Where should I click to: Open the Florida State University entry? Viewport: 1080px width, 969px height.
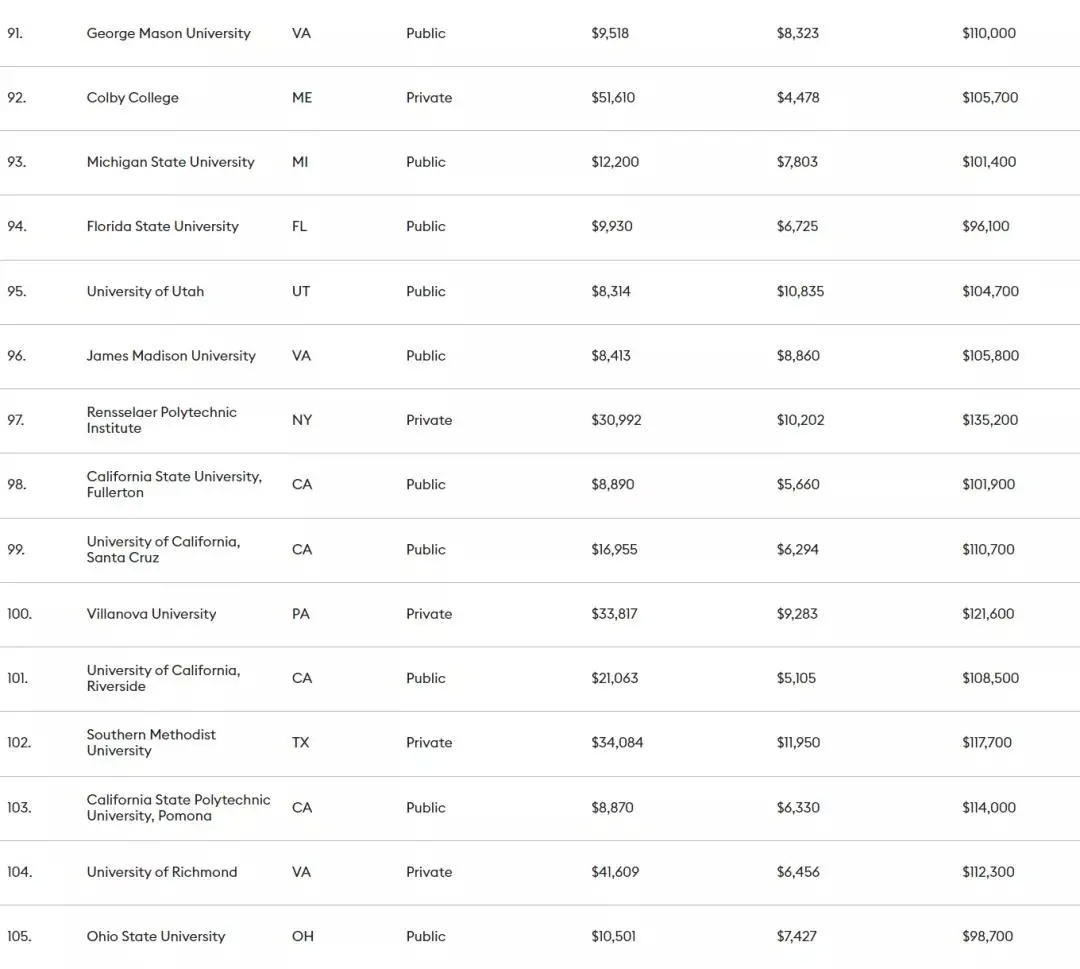click(x=162, y=226)
